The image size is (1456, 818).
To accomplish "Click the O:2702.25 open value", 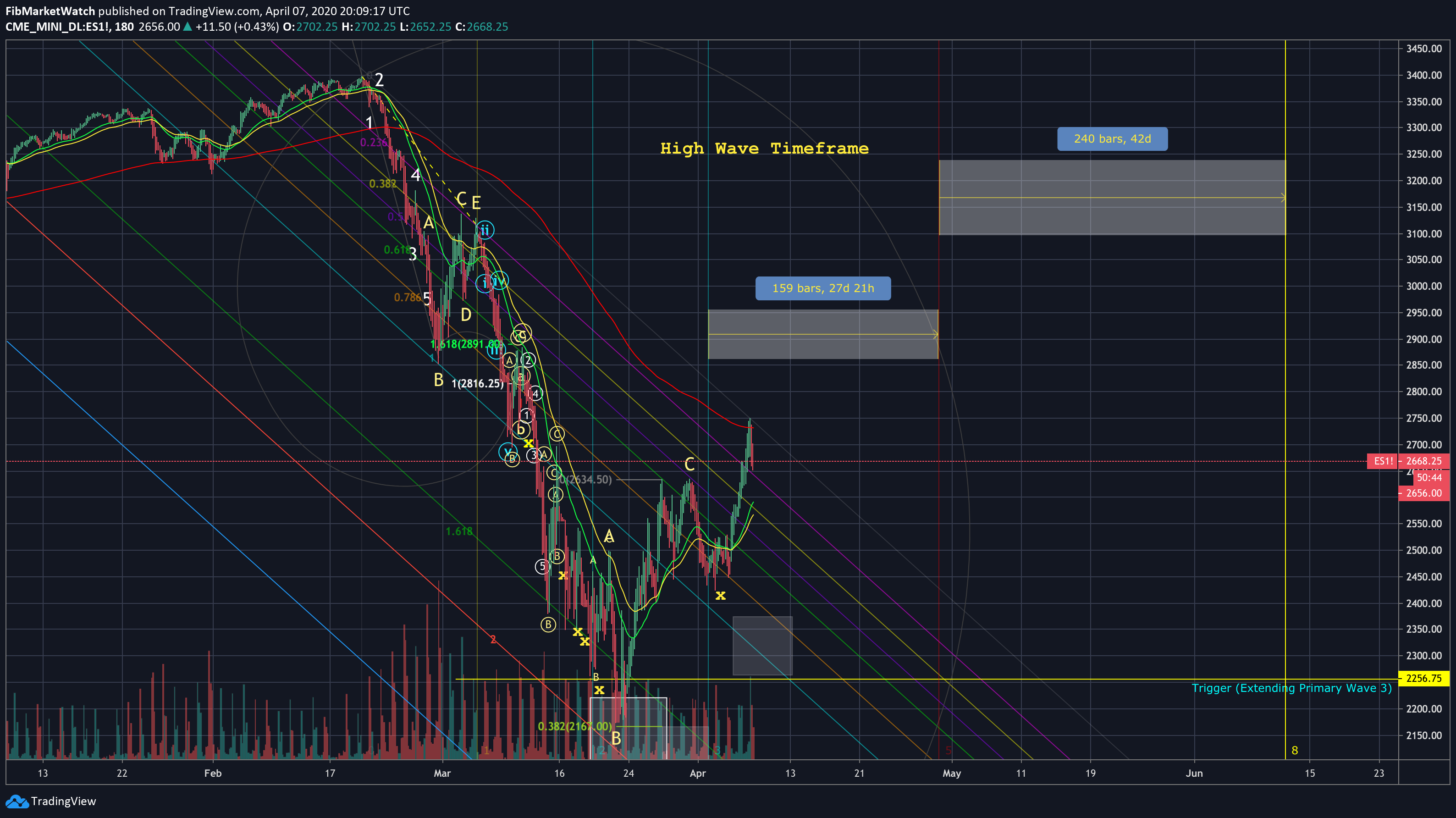I will point(310,27).
